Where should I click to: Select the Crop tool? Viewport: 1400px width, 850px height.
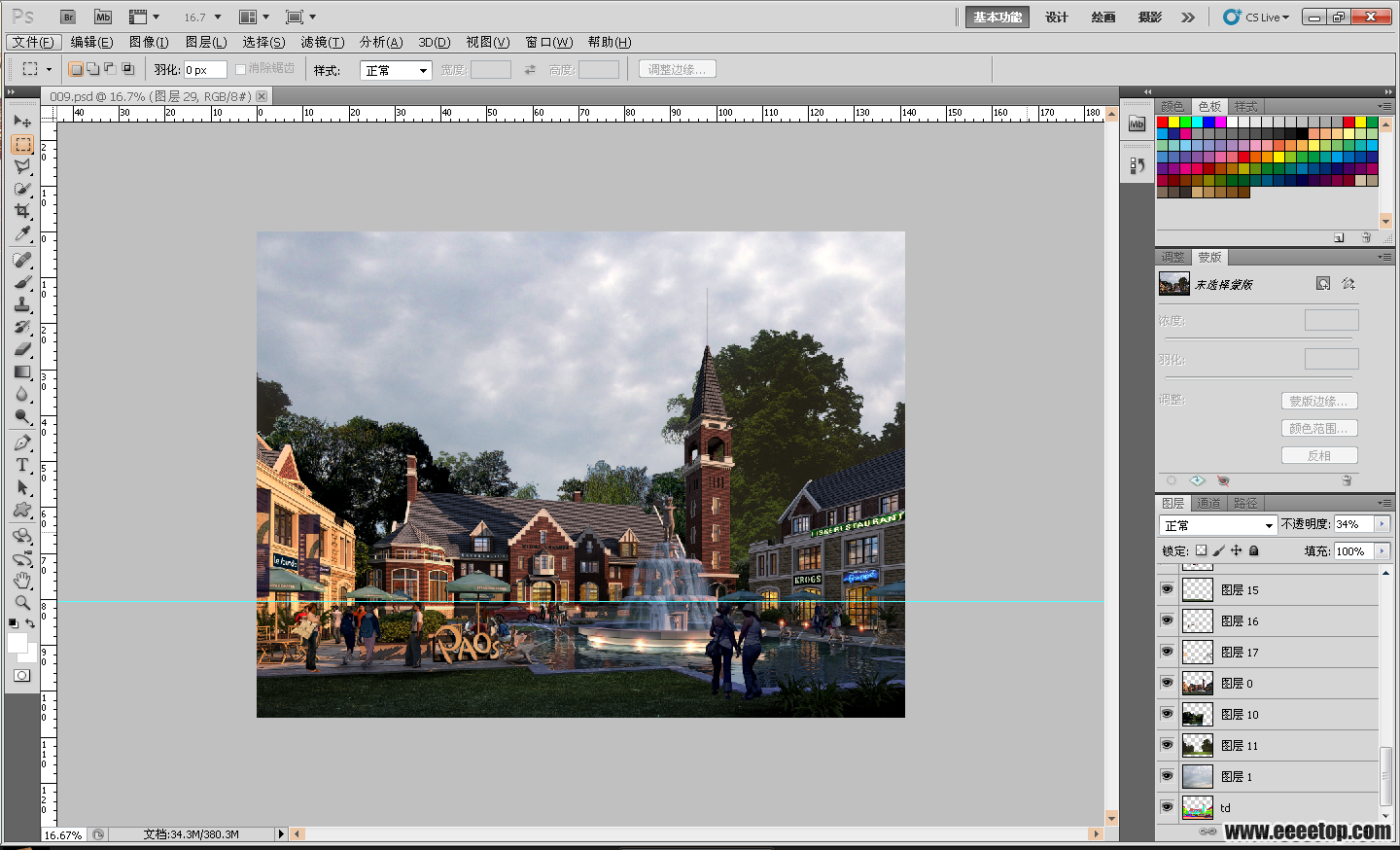coord(22,211)
